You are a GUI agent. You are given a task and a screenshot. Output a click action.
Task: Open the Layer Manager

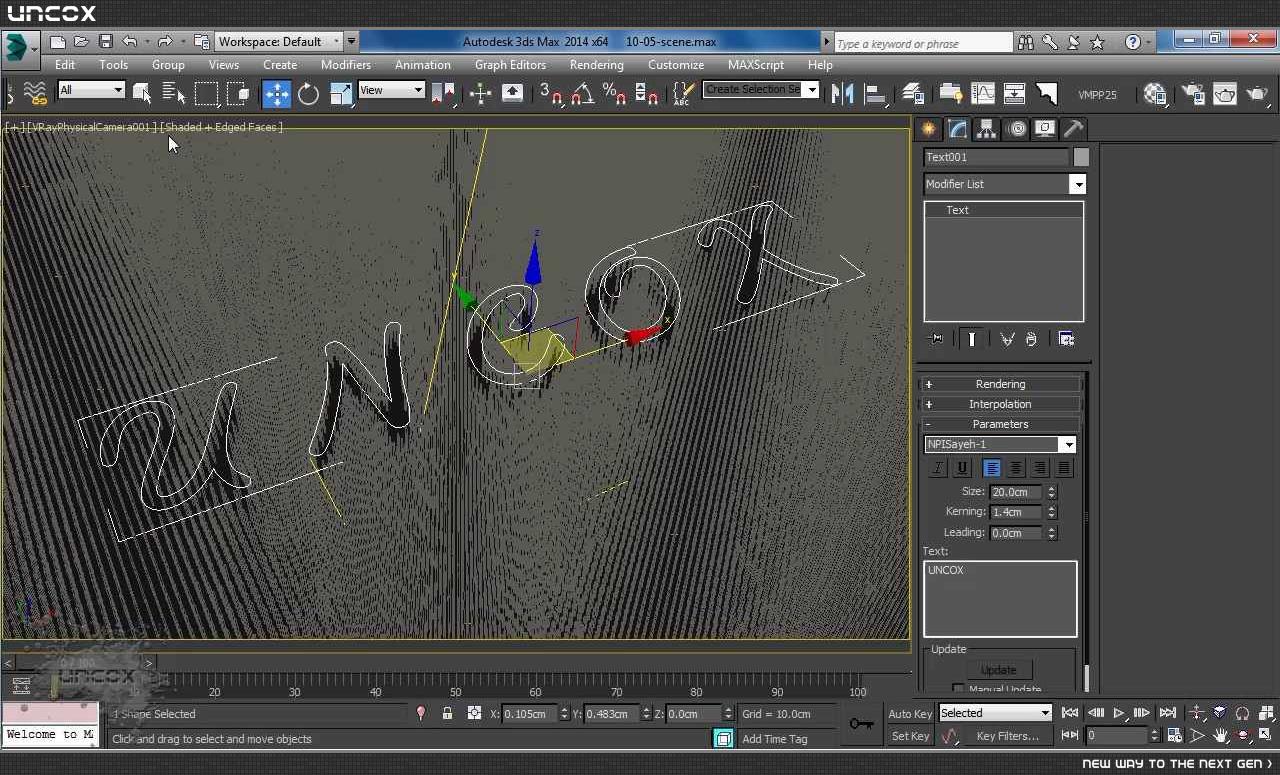click(913, 94)
